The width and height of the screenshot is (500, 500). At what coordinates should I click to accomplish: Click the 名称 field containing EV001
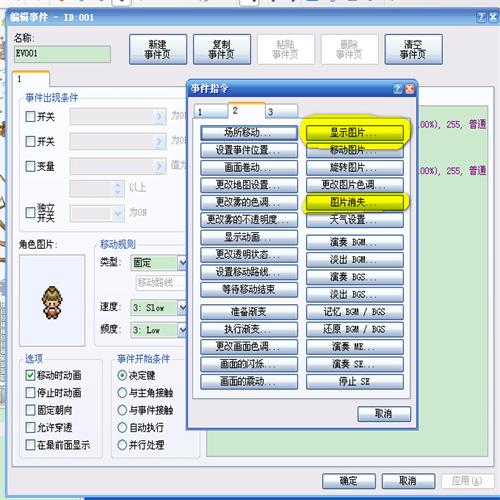(x=62, y=54)
